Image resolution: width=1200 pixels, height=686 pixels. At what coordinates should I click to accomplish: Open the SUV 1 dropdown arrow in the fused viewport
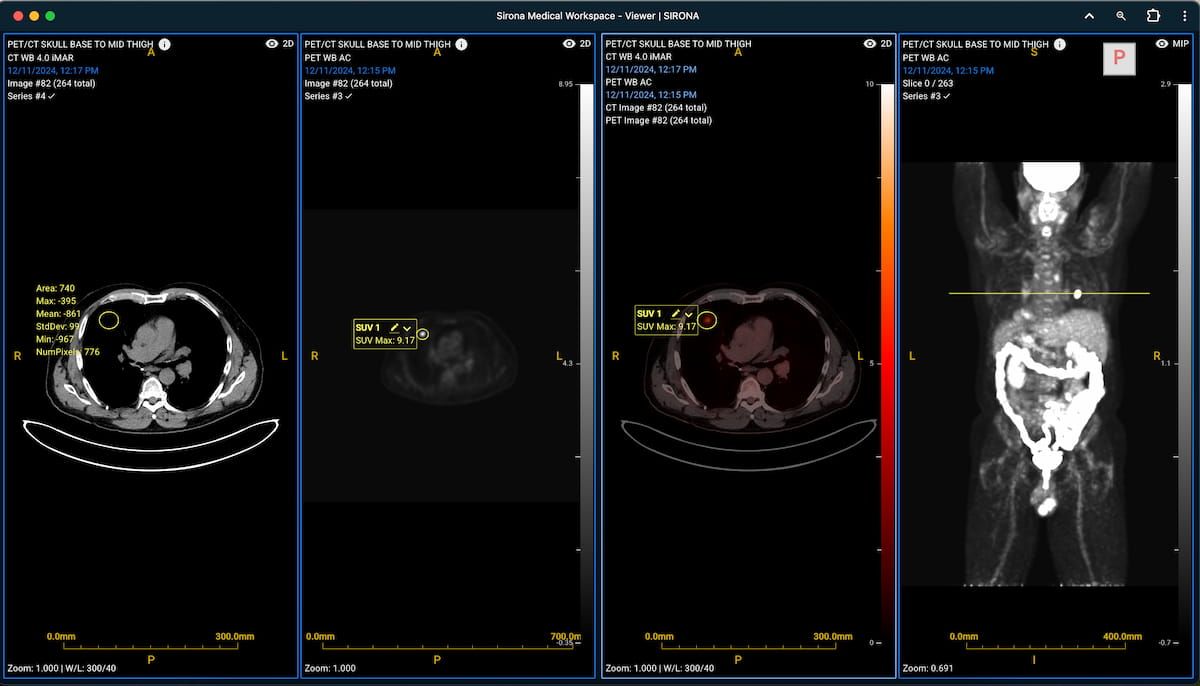pyautogui.click(x=689, y=313)
